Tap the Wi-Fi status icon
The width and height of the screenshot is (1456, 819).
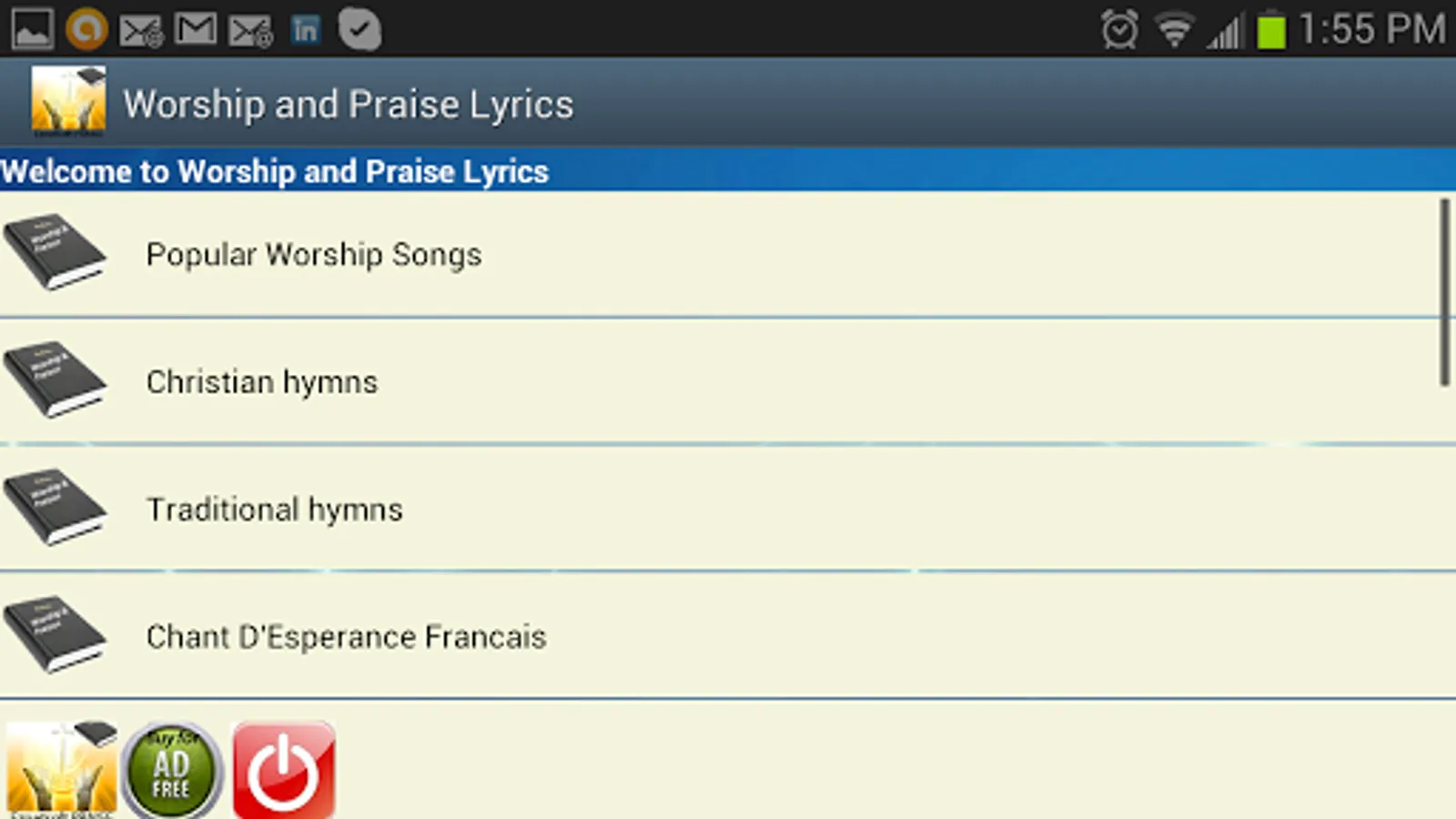pos(1175,30)
